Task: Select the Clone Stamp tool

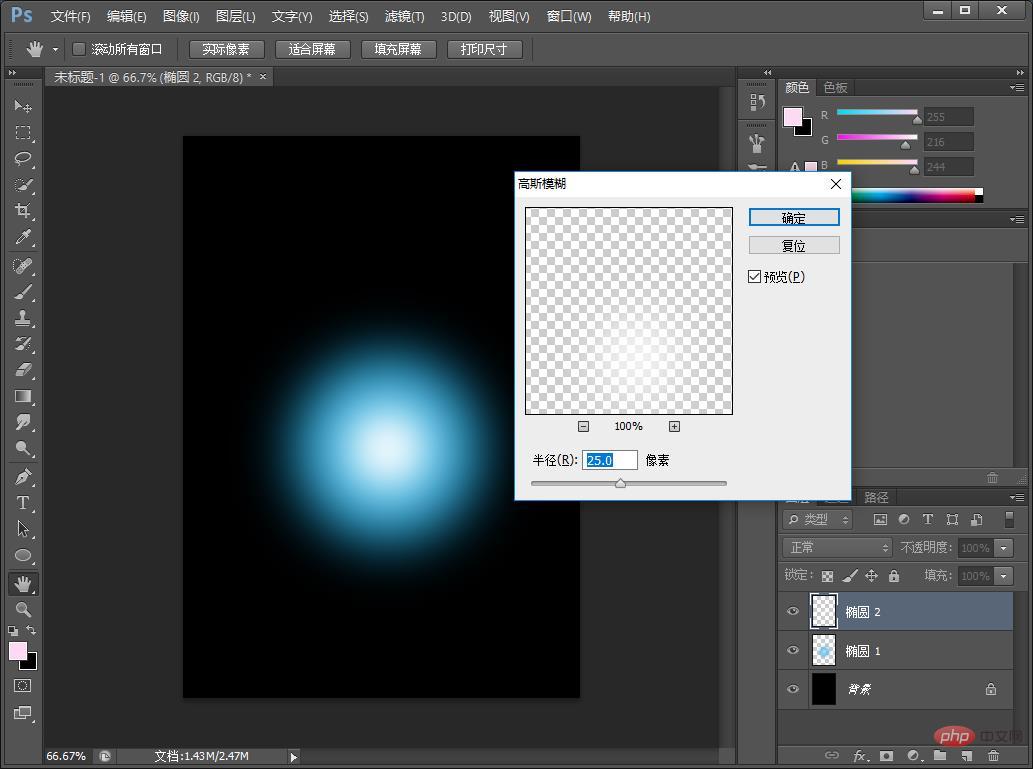Action: tap(23, 318)
